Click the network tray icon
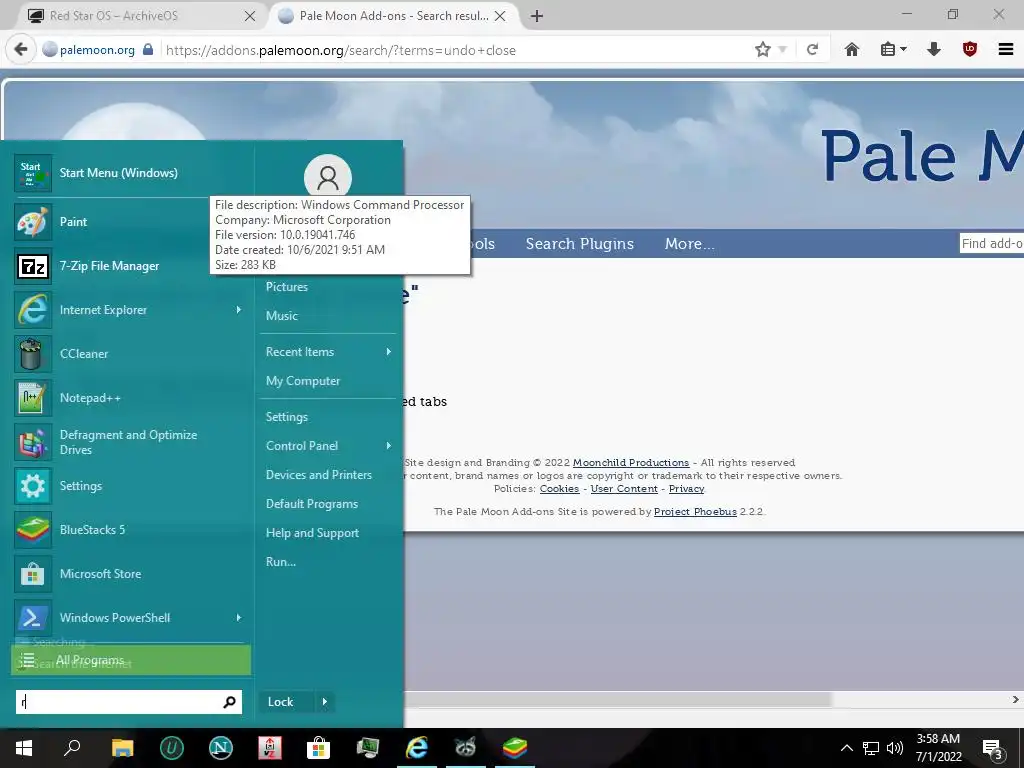This screenshot has width=1024, height=768. pos(871,748)
